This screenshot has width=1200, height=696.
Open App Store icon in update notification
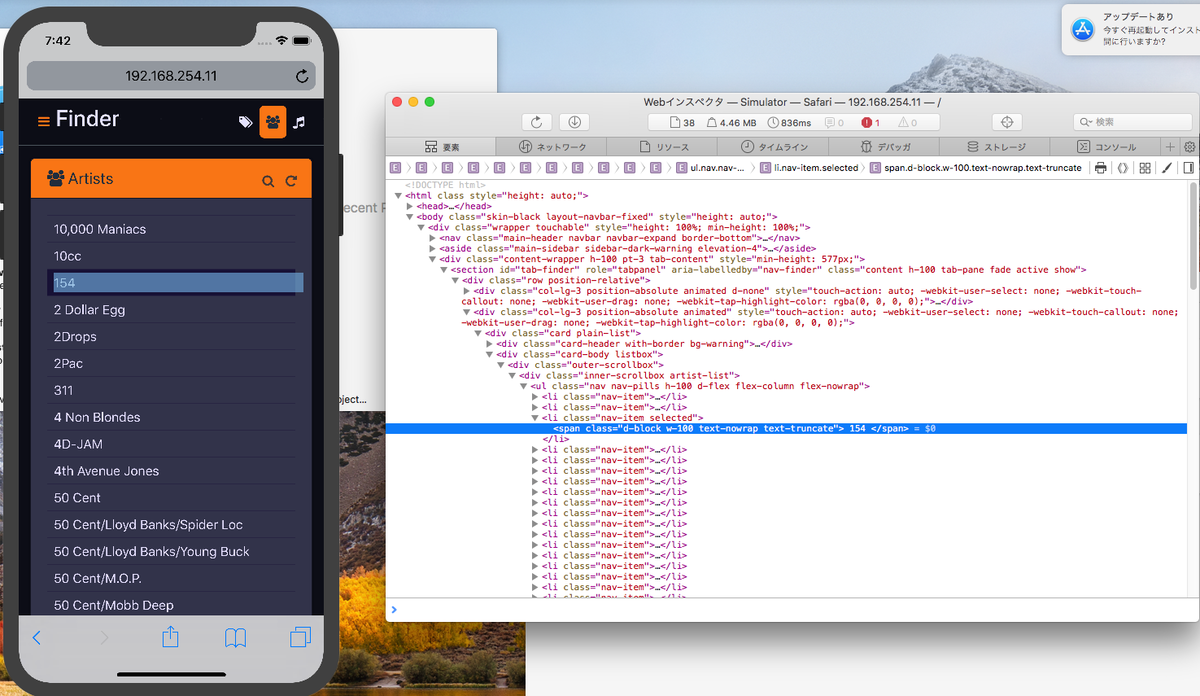[x=1083, y=29]
